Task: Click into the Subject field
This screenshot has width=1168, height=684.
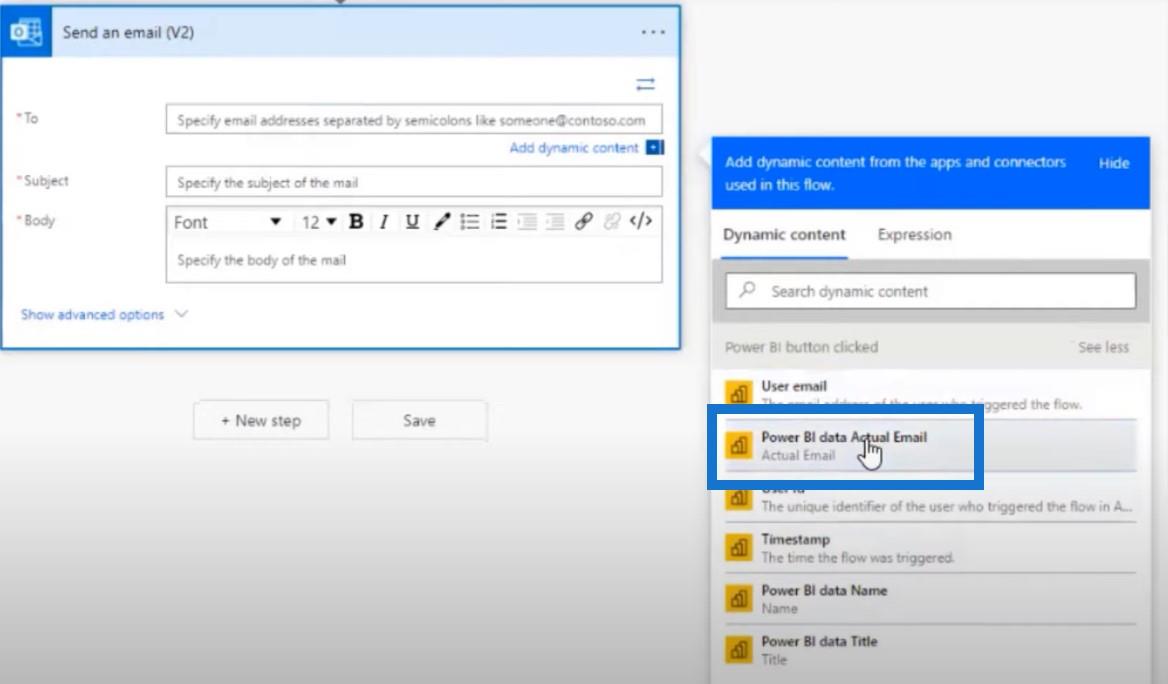Action: tap(414, 183)
